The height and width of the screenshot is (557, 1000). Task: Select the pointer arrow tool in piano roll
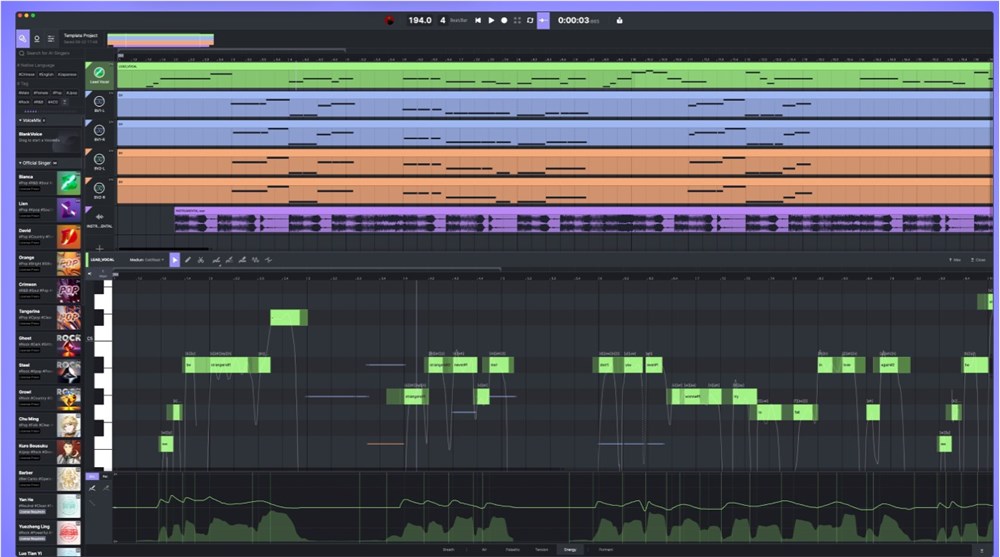[175, 260]
